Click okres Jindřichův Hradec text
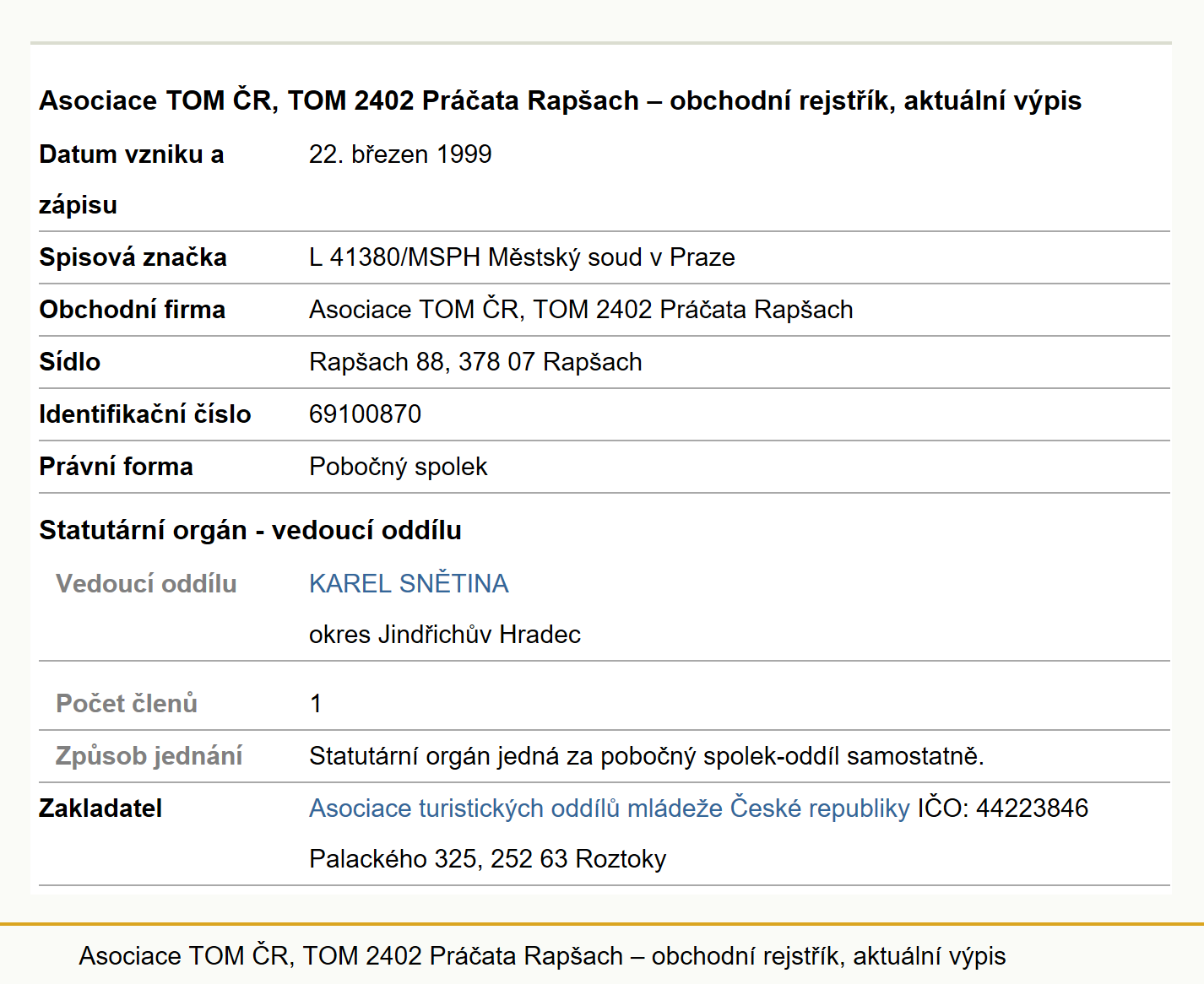The image size is (1204, 984). coord(445,634)
